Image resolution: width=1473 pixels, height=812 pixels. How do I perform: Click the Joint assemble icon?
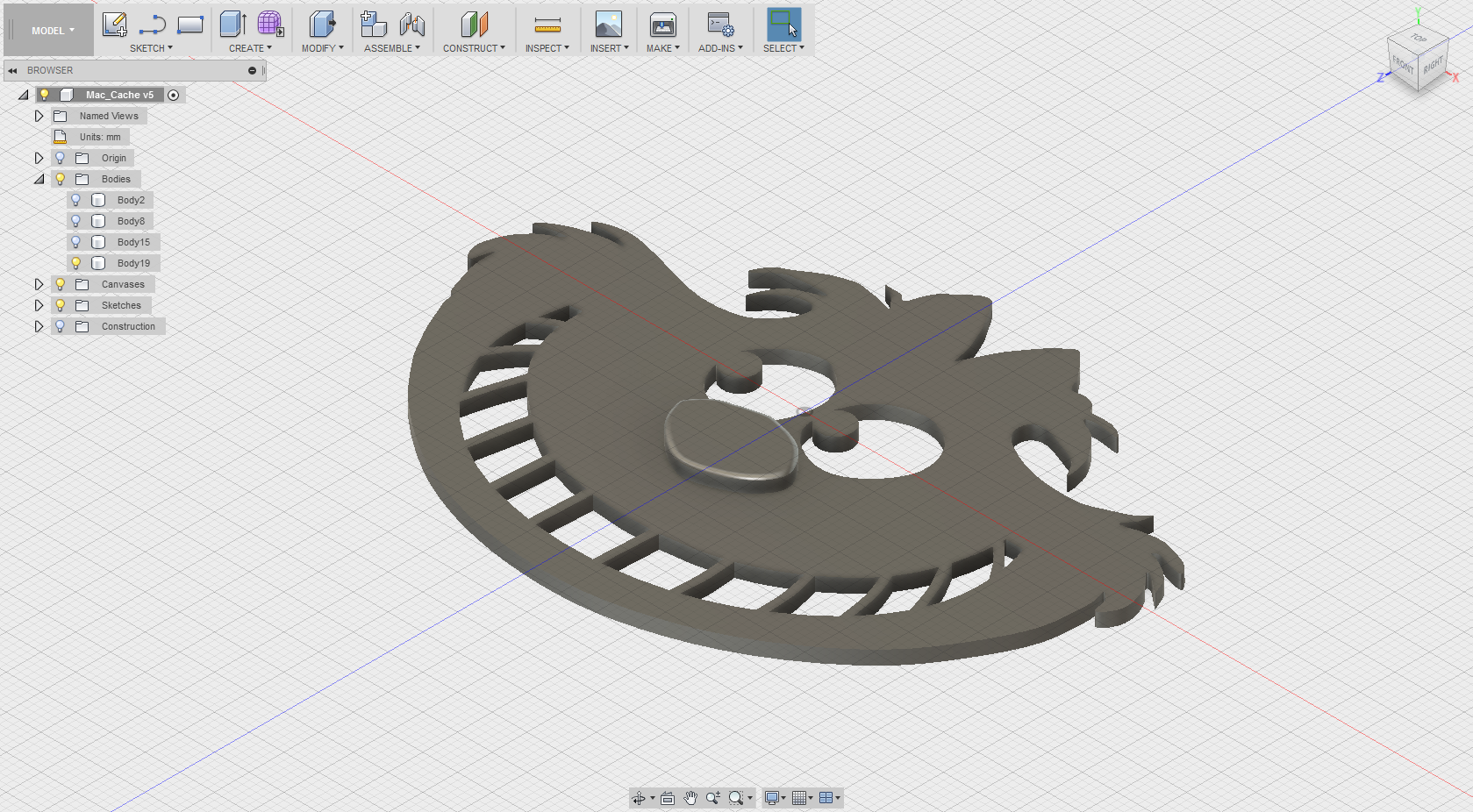point(412,25)
